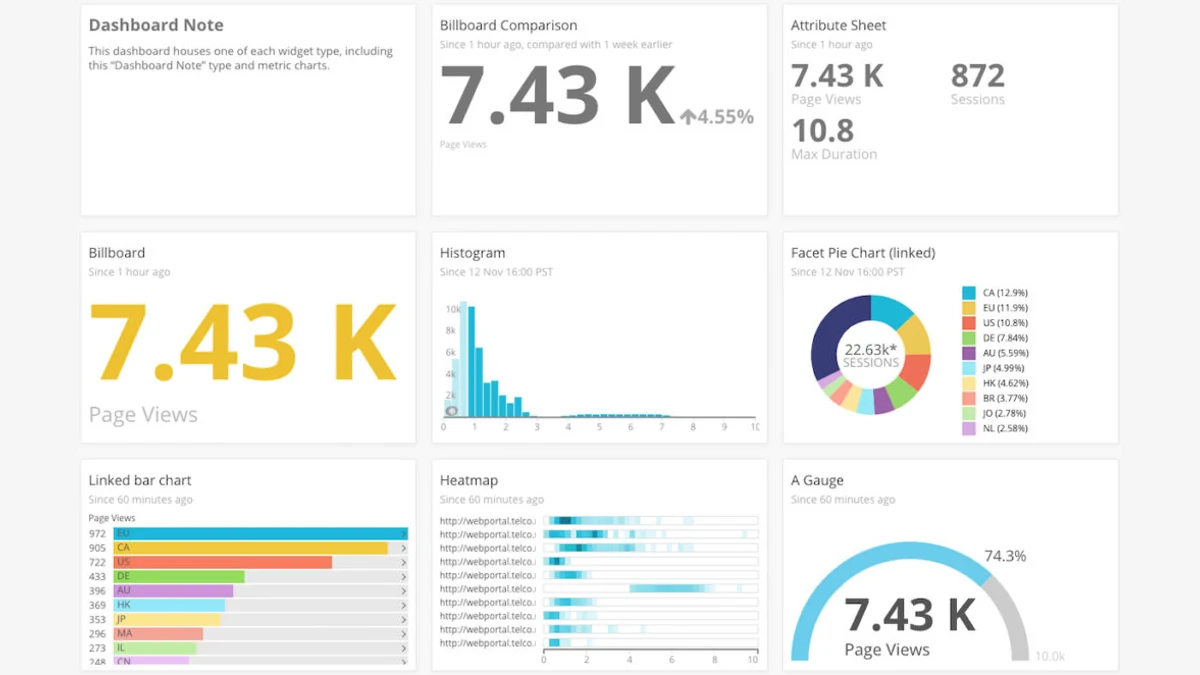This screenshot has width=1200, height=675.
Task: Click the US legend color swatch
Action: coord(968,323)
